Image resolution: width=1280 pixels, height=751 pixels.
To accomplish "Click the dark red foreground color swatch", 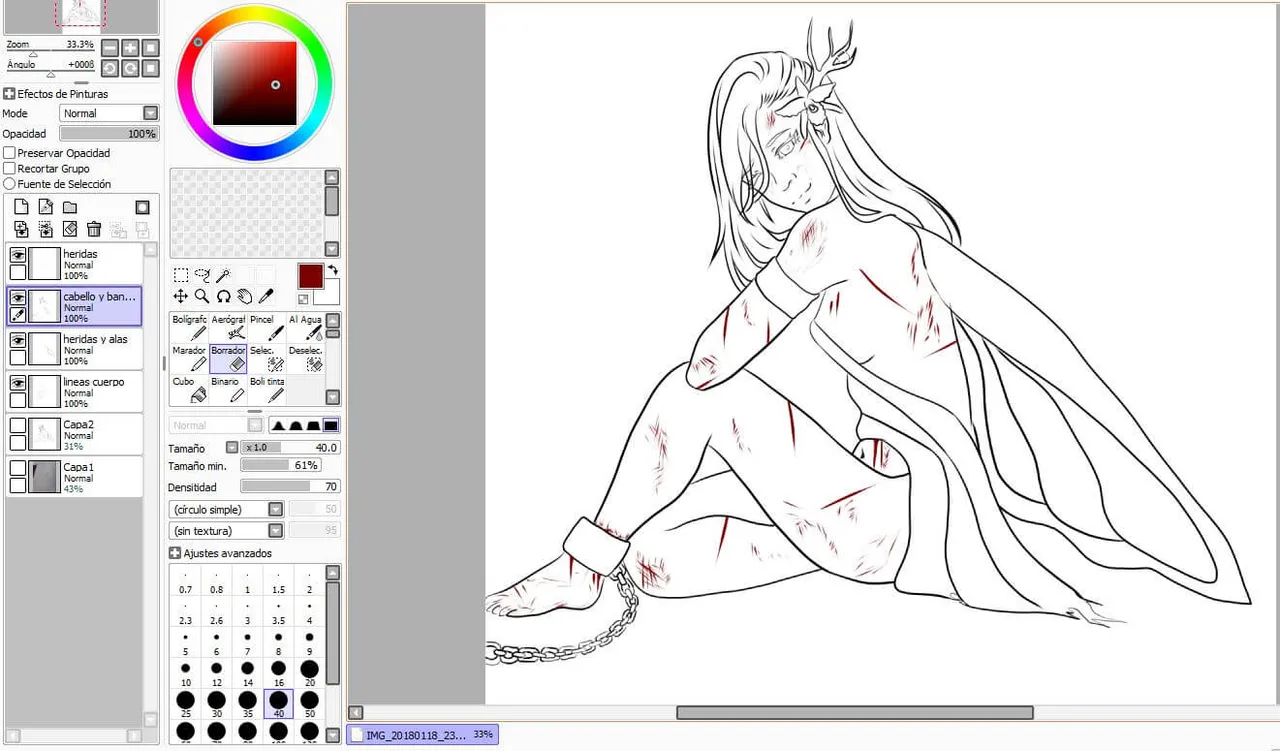I will point(311,277).
